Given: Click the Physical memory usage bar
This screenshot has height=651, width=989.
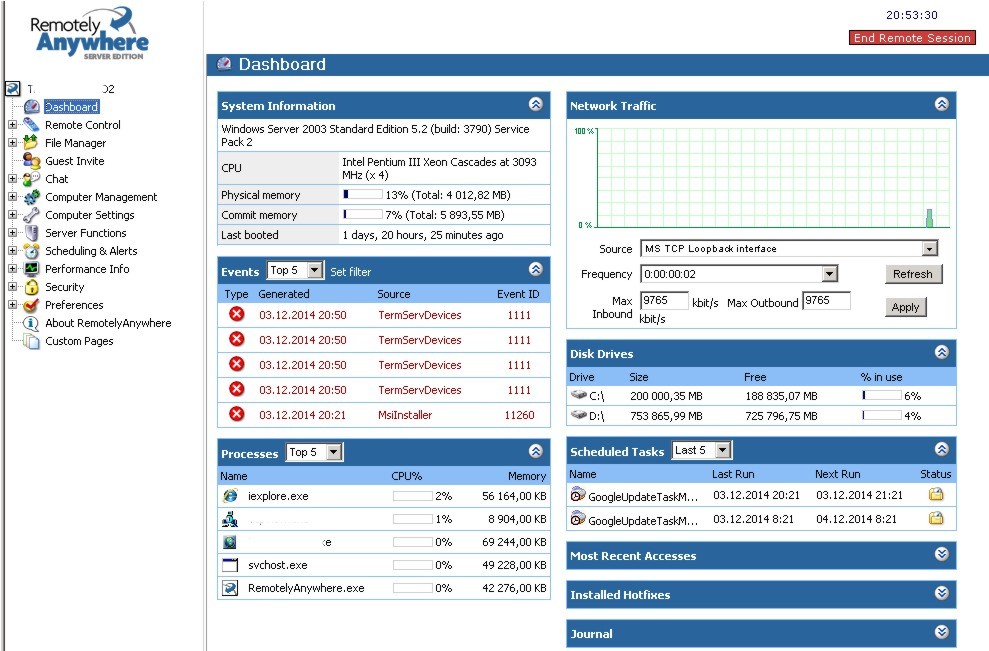Looking at the screenshot, I should [x=363, y=194].
